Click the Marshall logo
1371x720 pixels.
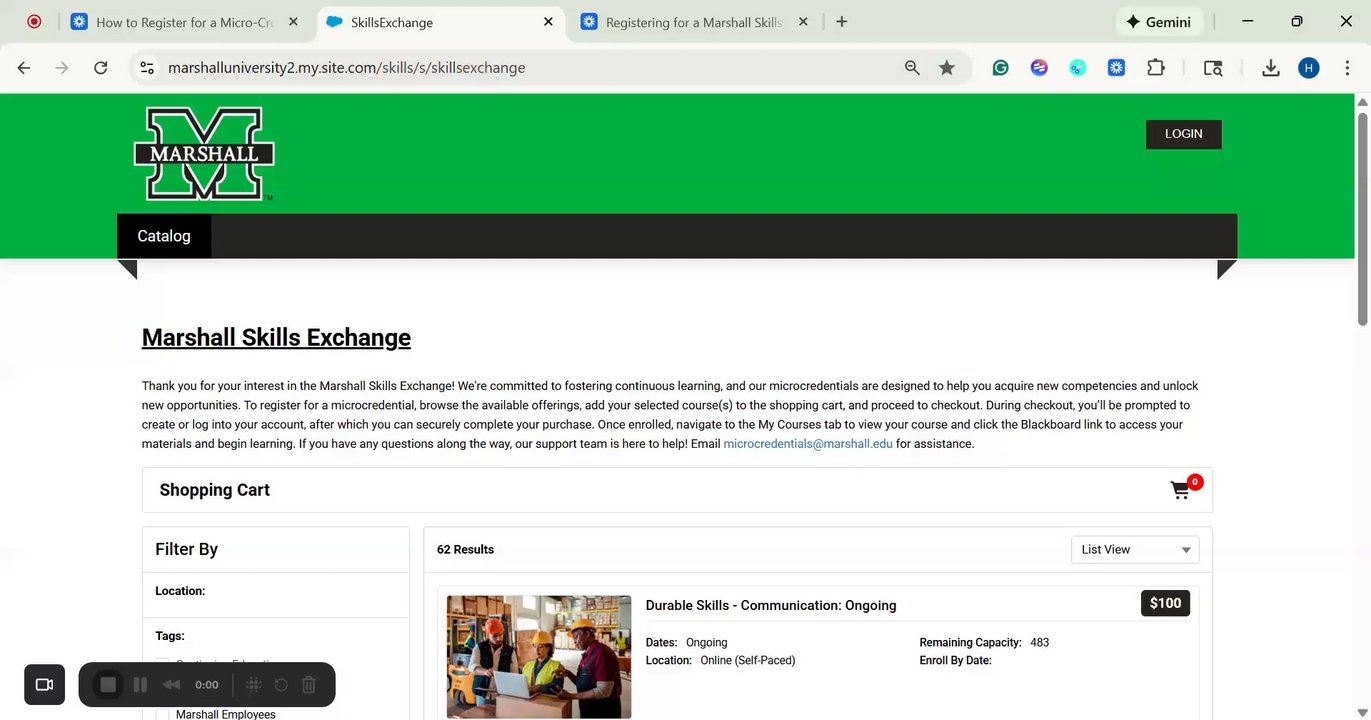[204, 154]
